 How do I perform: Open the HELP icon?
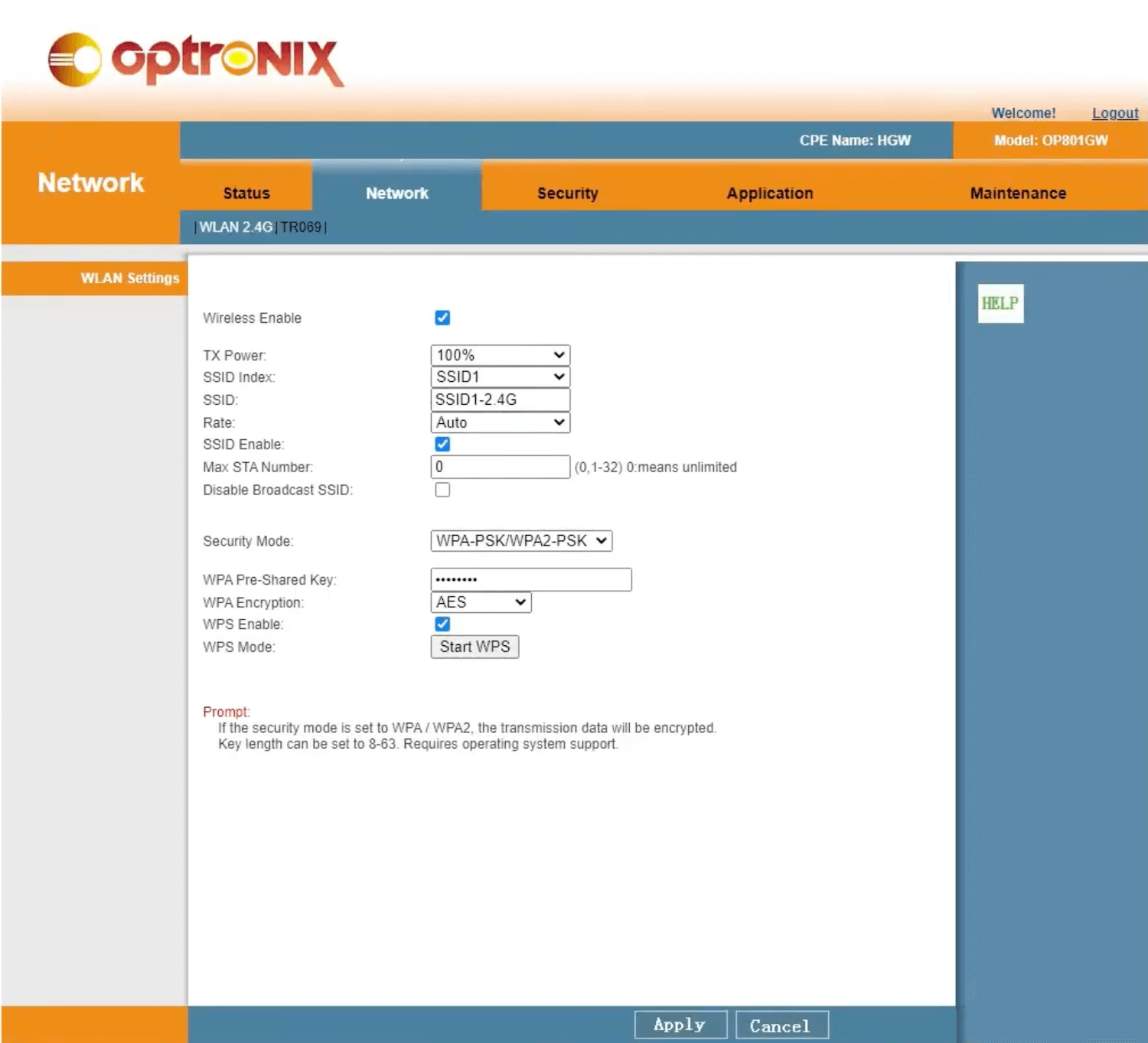click(1000, 304)
